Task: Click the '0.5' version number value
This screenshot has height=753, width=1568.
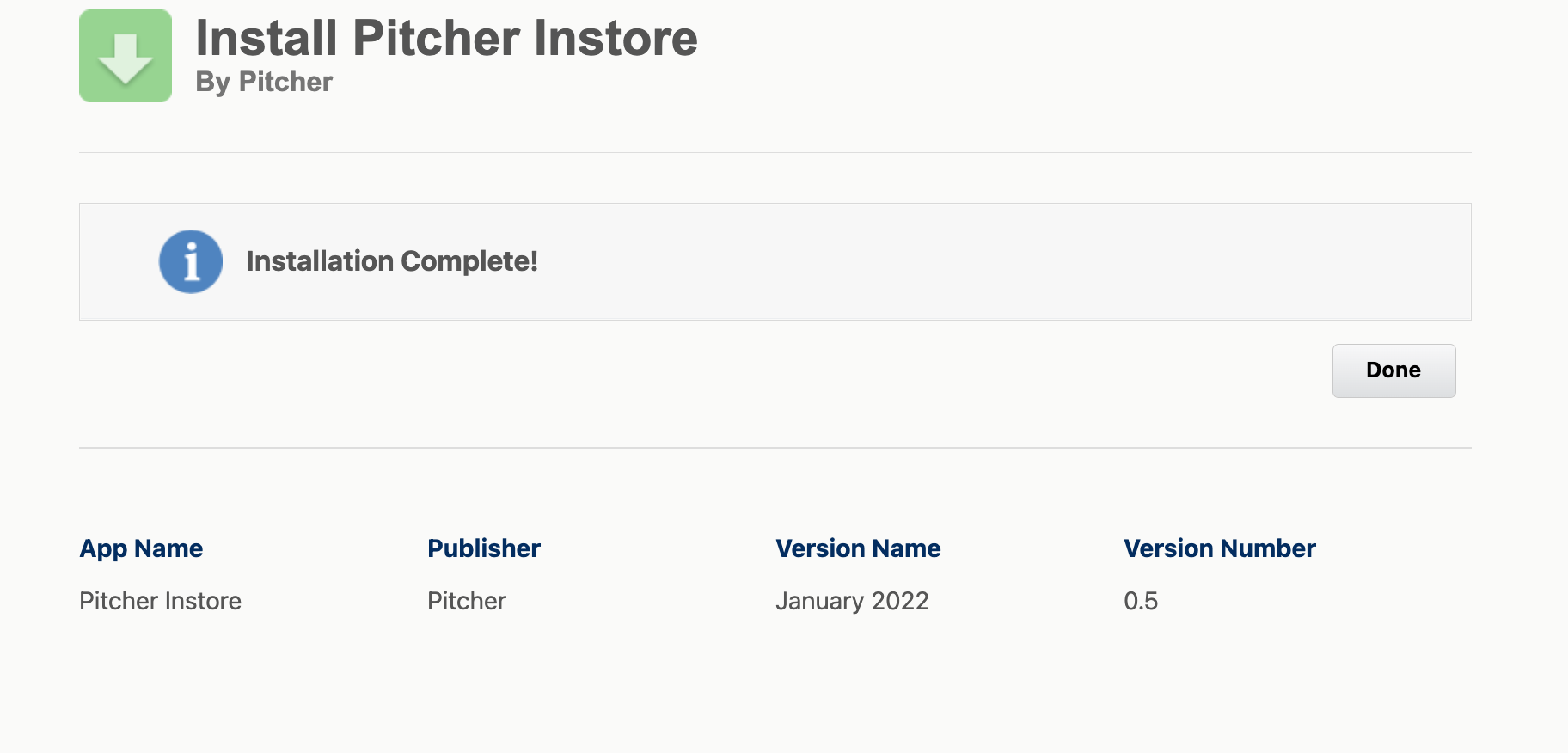Action: click(x=1141, y=601)
